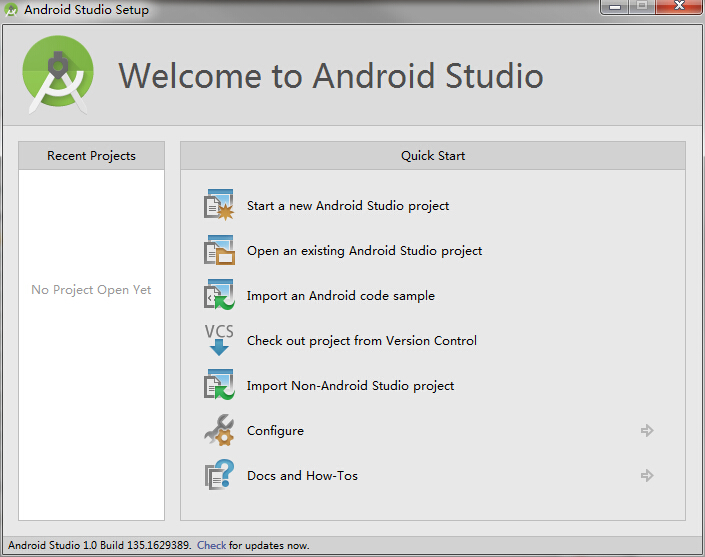Choose Check out project from Version Control
Image resolution: width=705 pixels, height=557 pixels.
pyautogui.click(x=362, y=341)
